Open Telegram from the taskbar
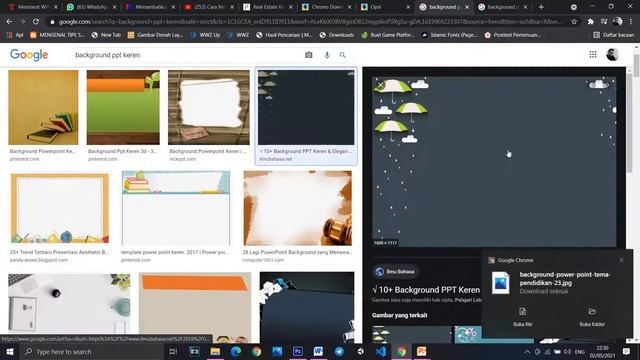 pos(339,351)
